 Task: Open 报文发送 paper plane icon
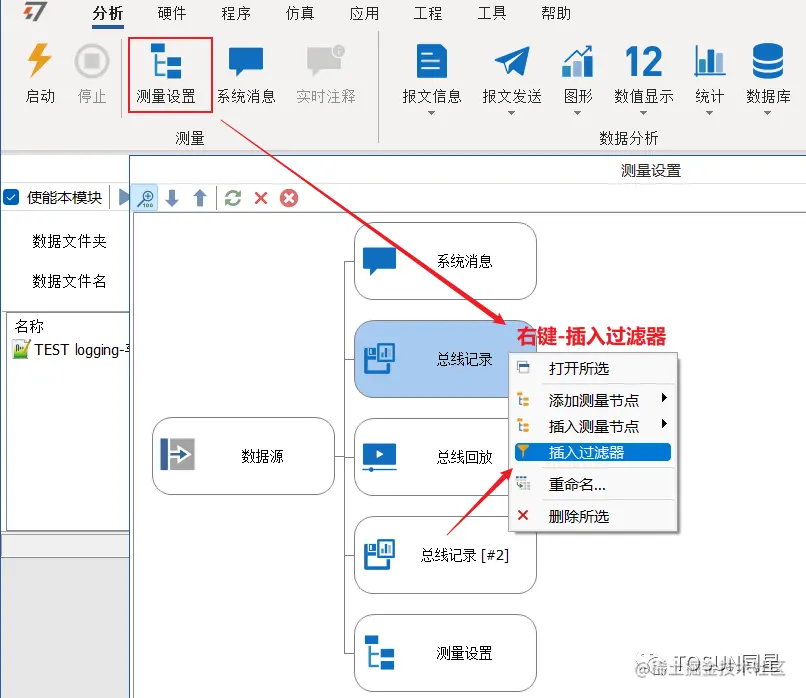[x=512, y=61]
